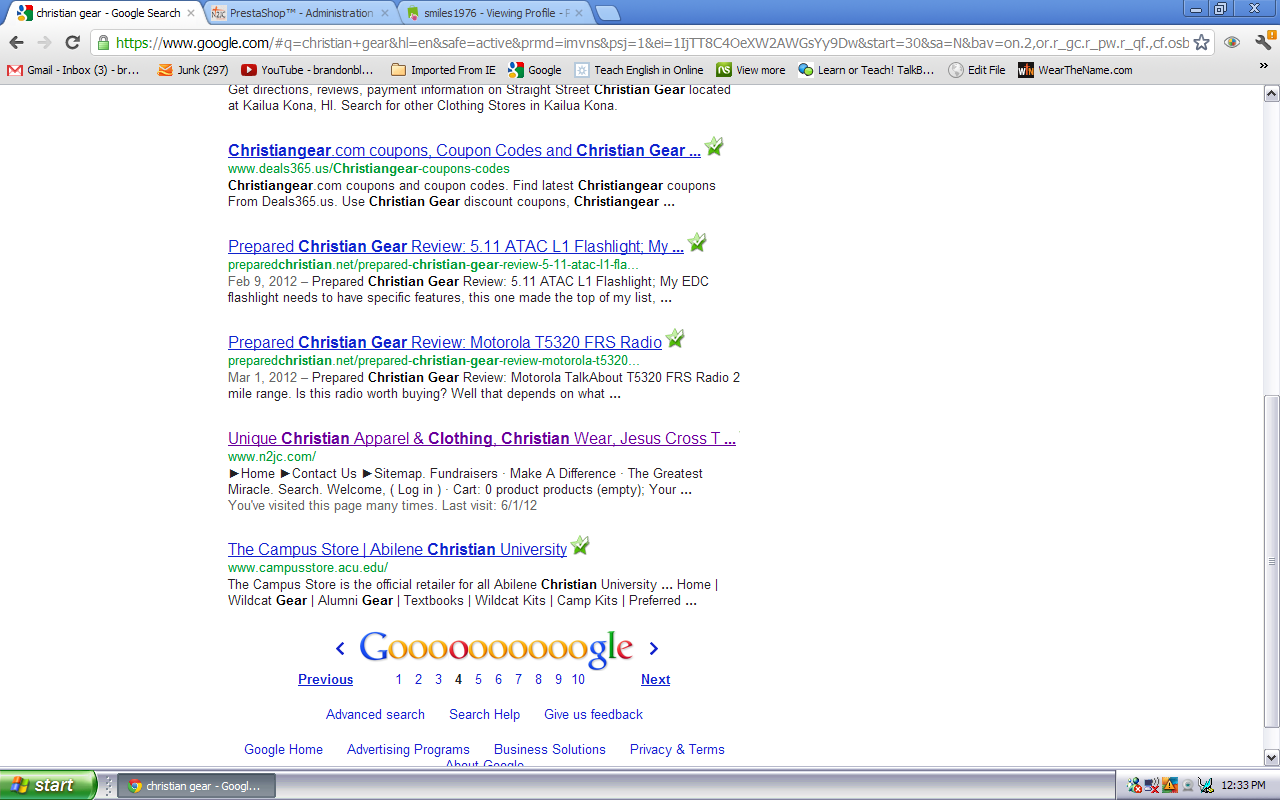This screenshot has width=1280, height=800.
Task: Open the Teach English in Online bookmark
Action: [639, 70]
